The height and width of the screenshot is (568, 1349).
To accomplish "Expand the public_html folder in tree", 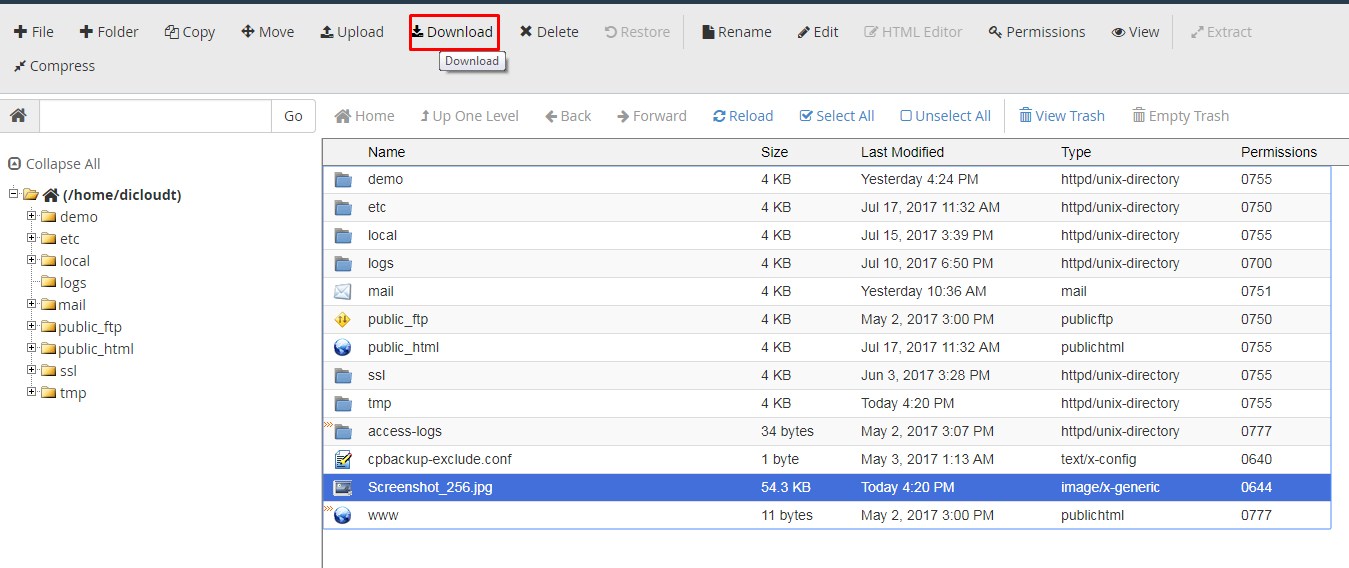I will tap(32, 348).
